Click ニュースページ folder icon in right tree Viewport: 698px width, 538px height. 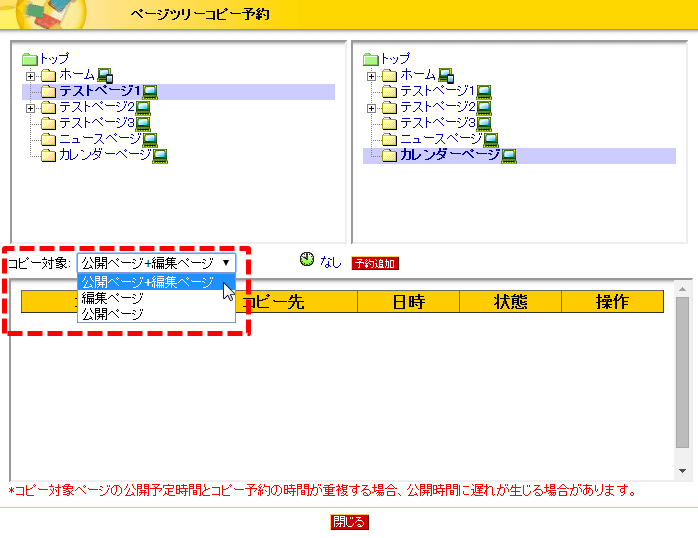[390, 140]
